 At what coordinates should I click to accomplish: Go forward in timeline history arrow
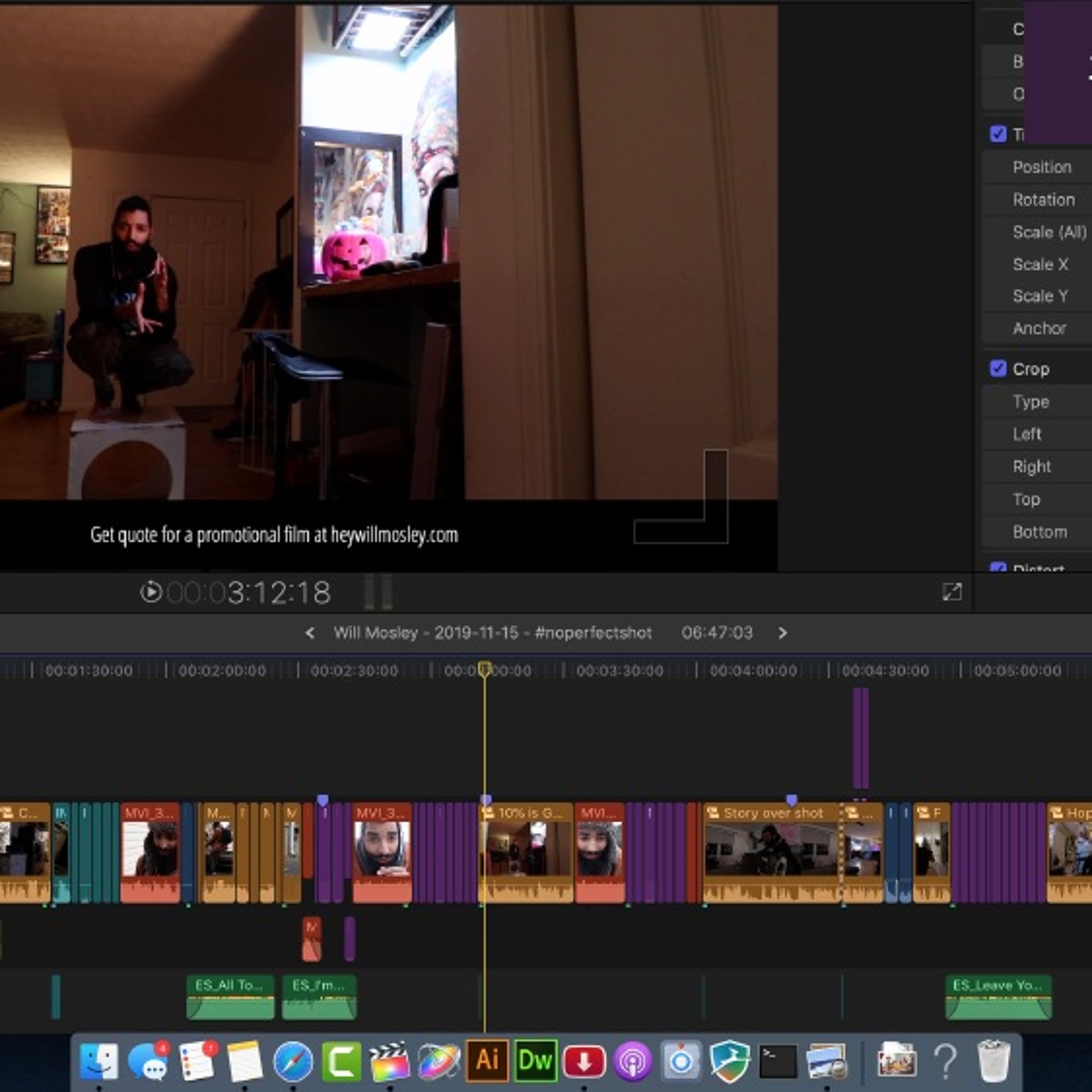click(x=782, y=633)
